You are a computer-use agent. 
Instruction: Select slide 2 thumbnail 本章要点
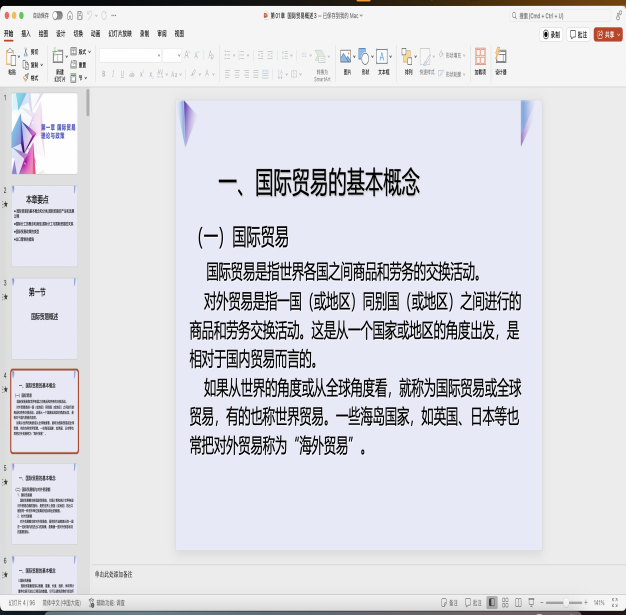coord(49,213)
